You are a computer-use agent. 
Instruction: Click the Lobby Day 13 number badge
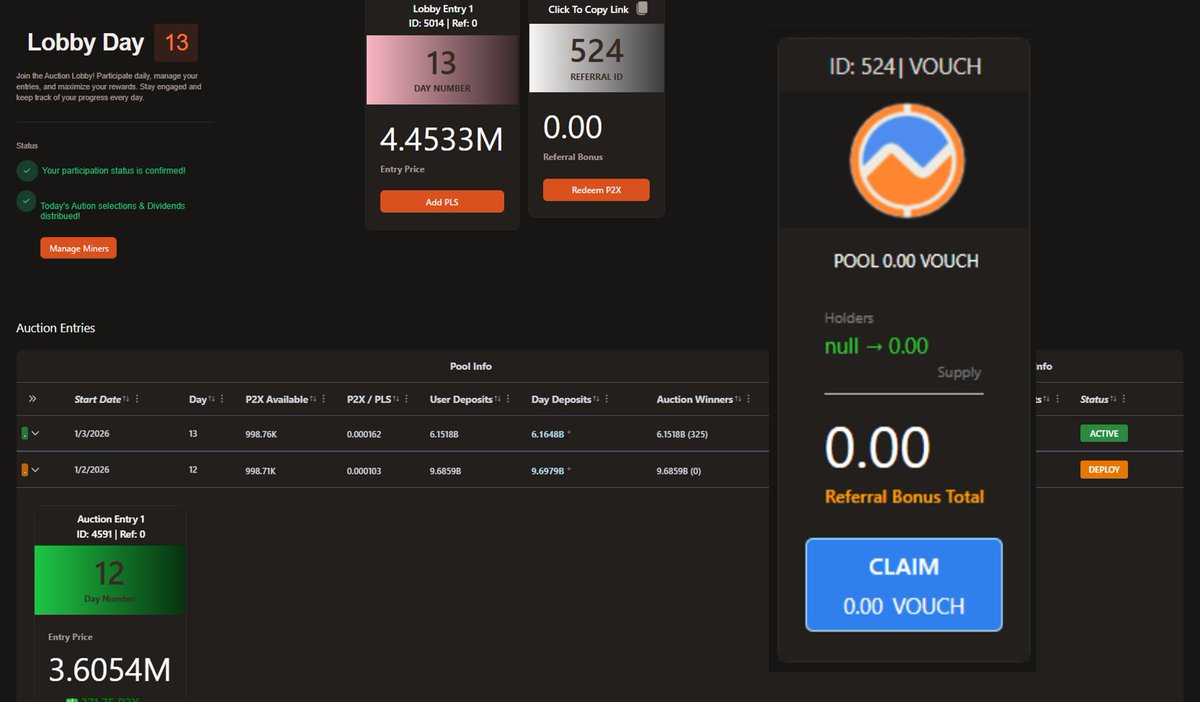176,43
